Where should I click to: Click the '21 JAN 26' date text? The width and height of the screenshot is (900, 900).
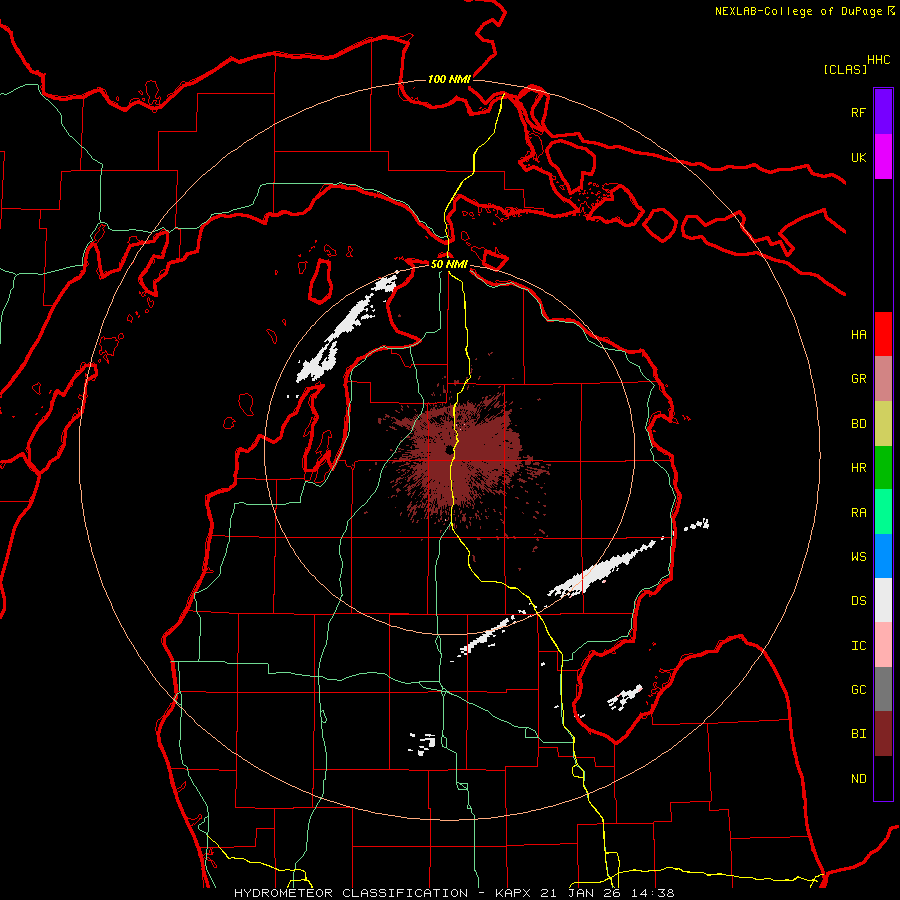pyautogui.click(x=581, y=893)
